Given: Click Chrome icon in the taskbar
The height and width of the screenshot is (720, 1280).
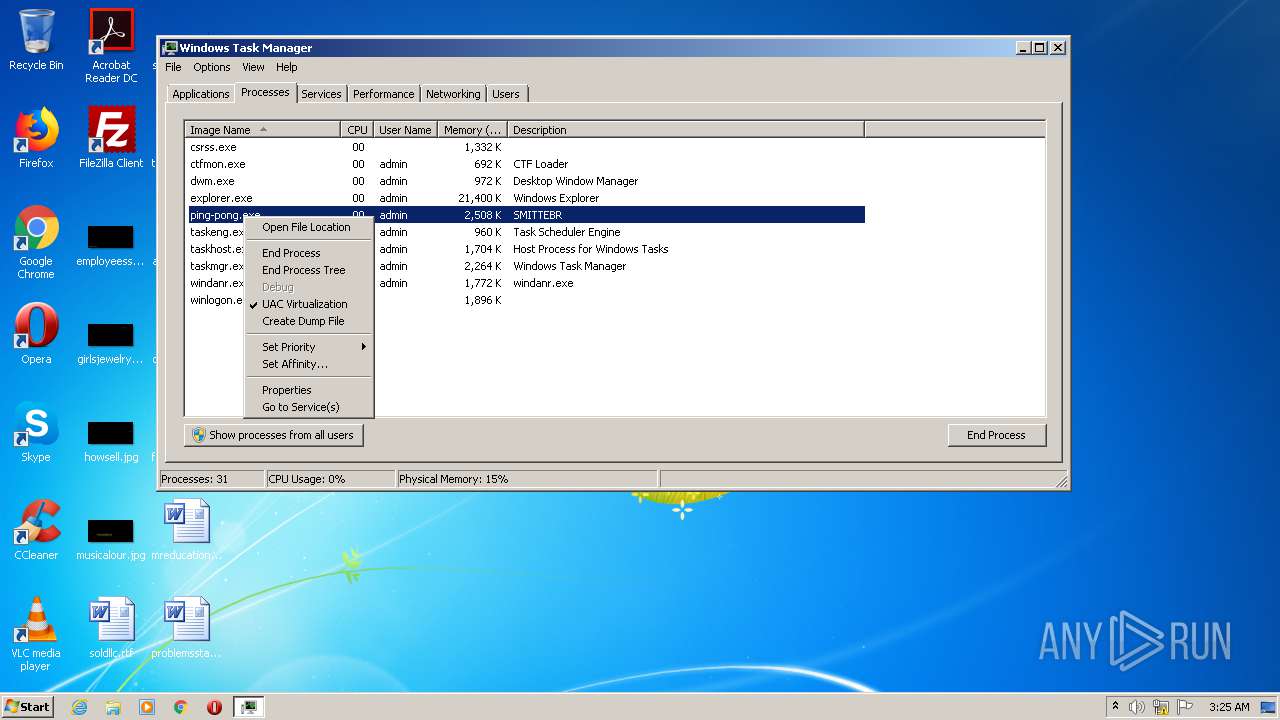Looking at the screenshot, I should click(x=181, y=707).
